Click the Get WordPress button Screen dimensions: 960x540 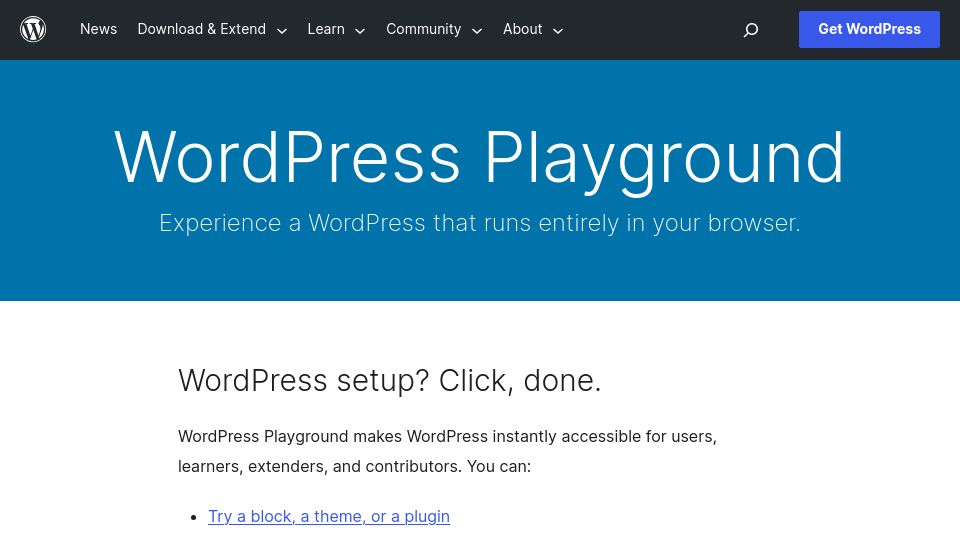869,29
